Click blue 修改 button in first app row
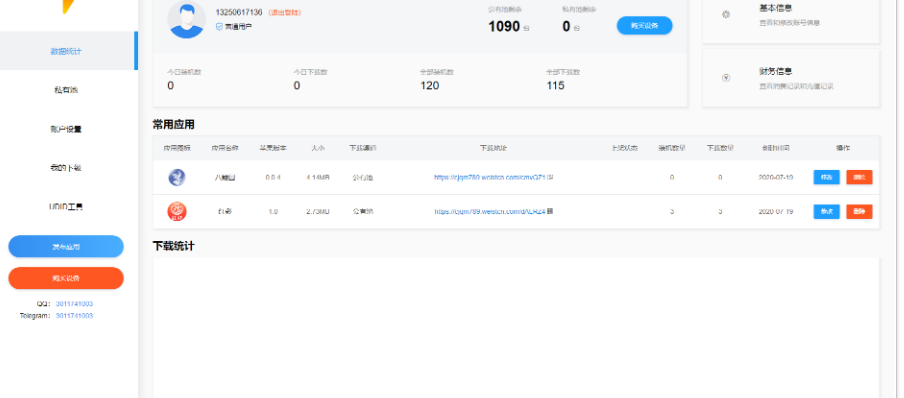The height and width of the screenshot is (398, 904). click(826, 177)
